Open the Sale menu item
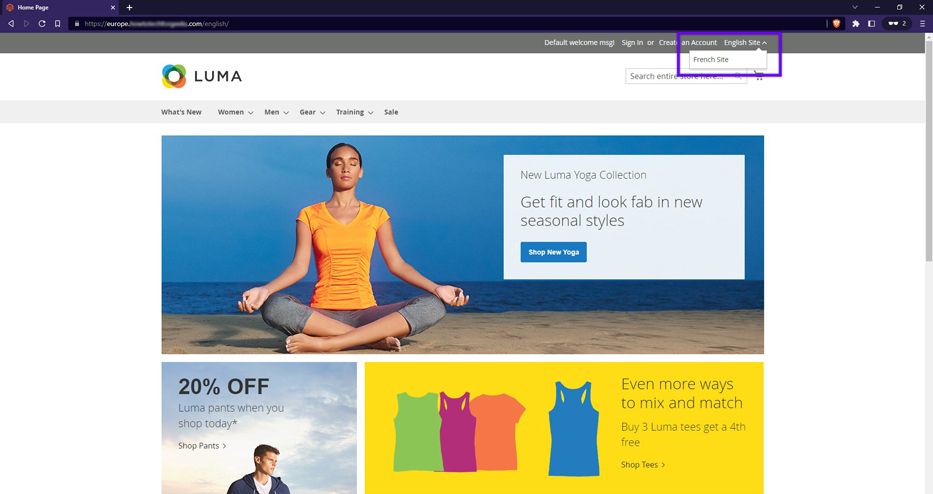Screen dimensions: 933x494 pyautogui.click(x=391, y=112)
